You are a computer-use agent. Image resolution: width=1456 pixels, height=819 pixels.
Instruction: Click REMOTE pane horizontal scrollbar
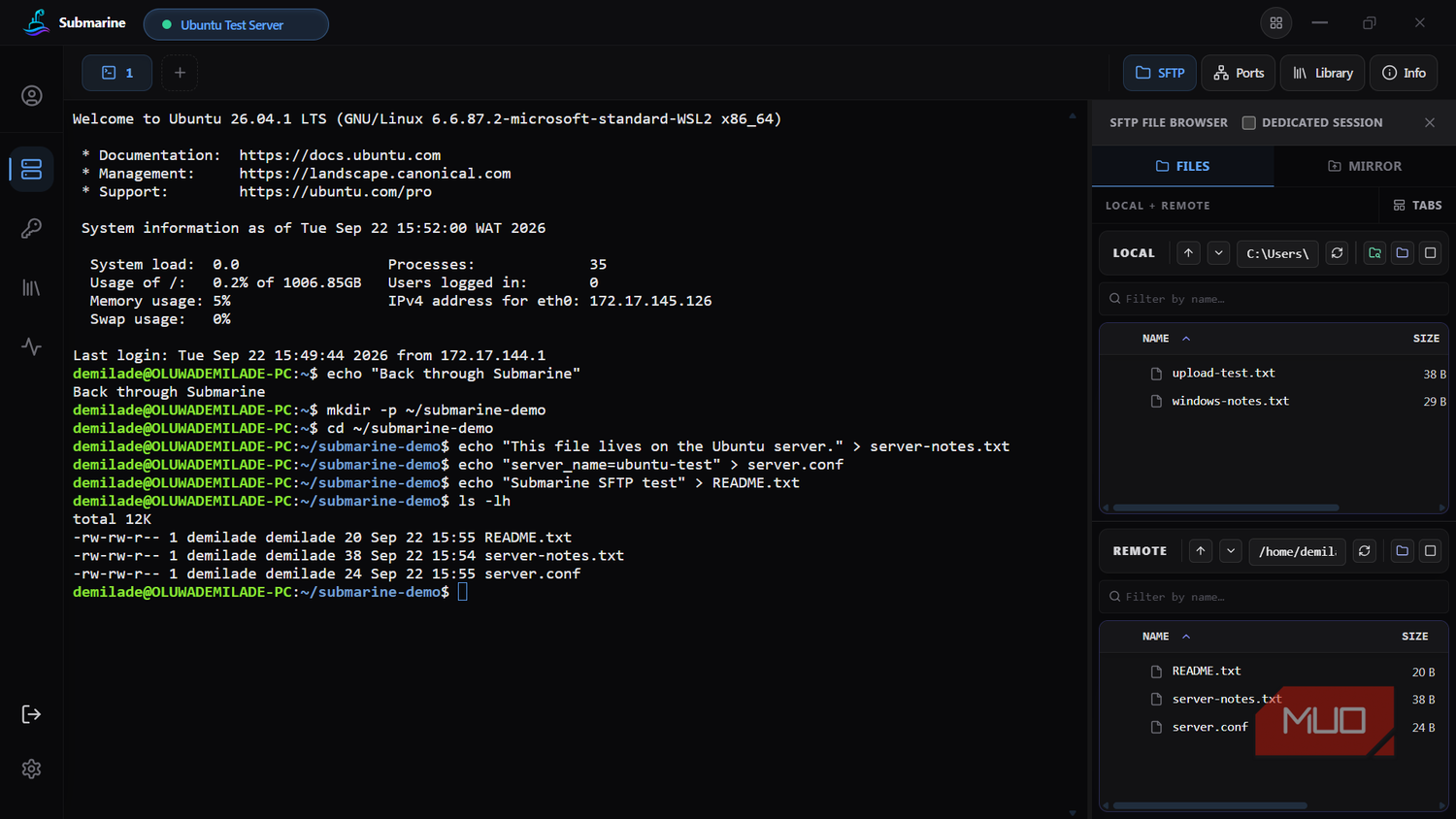[1210, 805]
